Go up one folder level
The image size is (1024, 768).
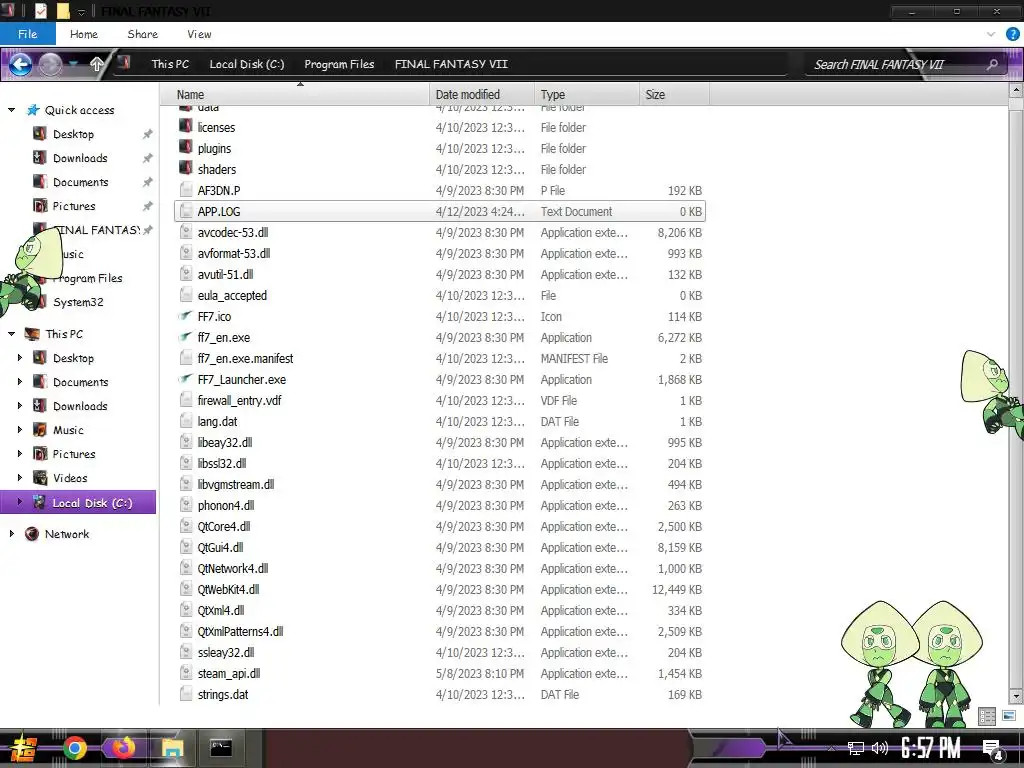point(96,64)
